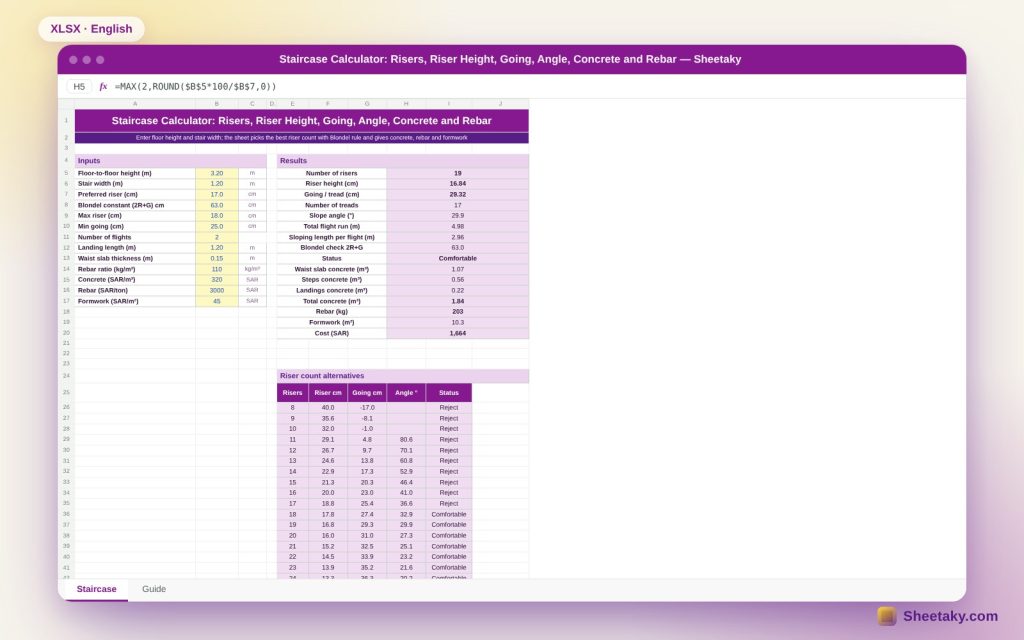Click the kg/m³ unit cell
Screen dimensions: 1024x640
pos(252,269)
